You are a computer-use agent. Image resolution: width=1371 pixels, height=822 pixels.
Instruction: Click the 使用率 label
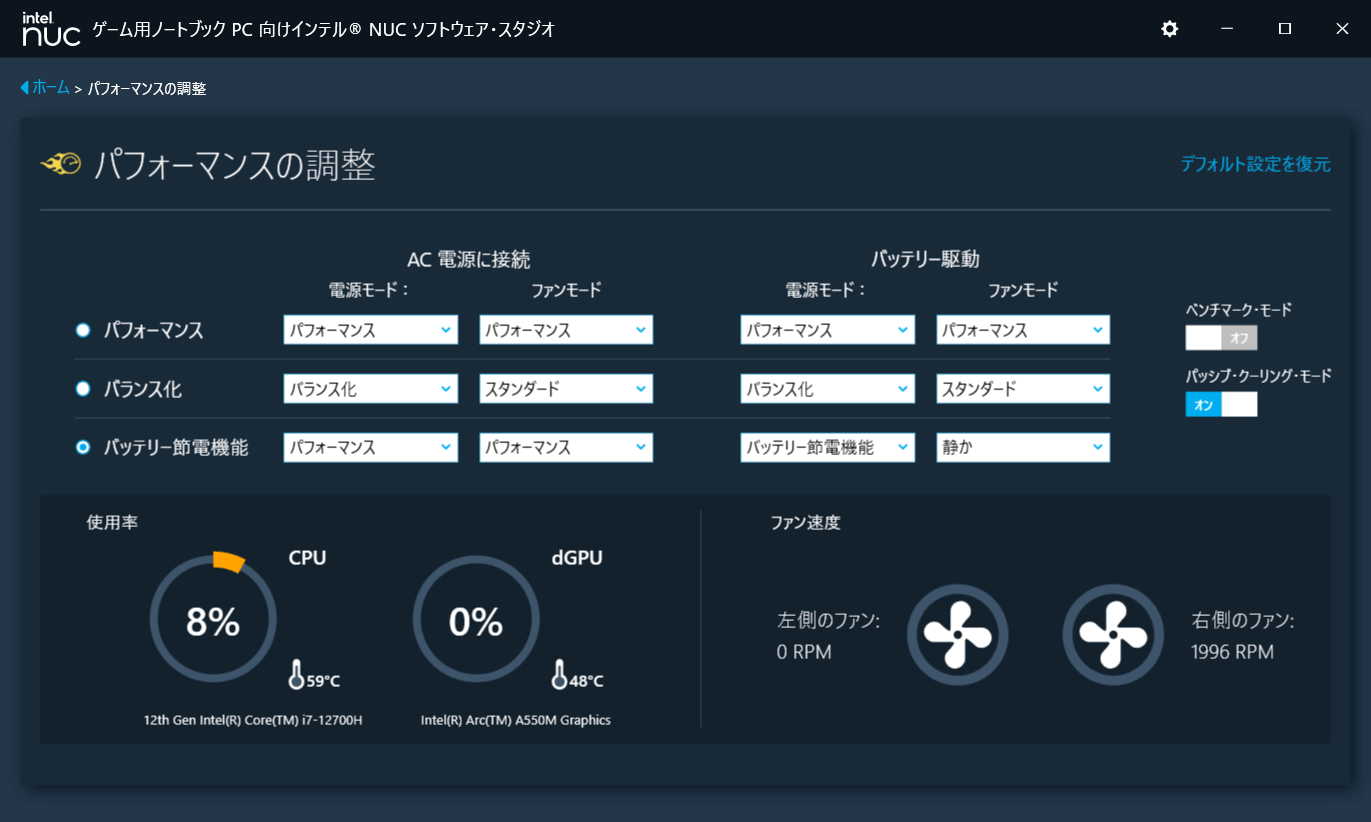tap(112, 522)
